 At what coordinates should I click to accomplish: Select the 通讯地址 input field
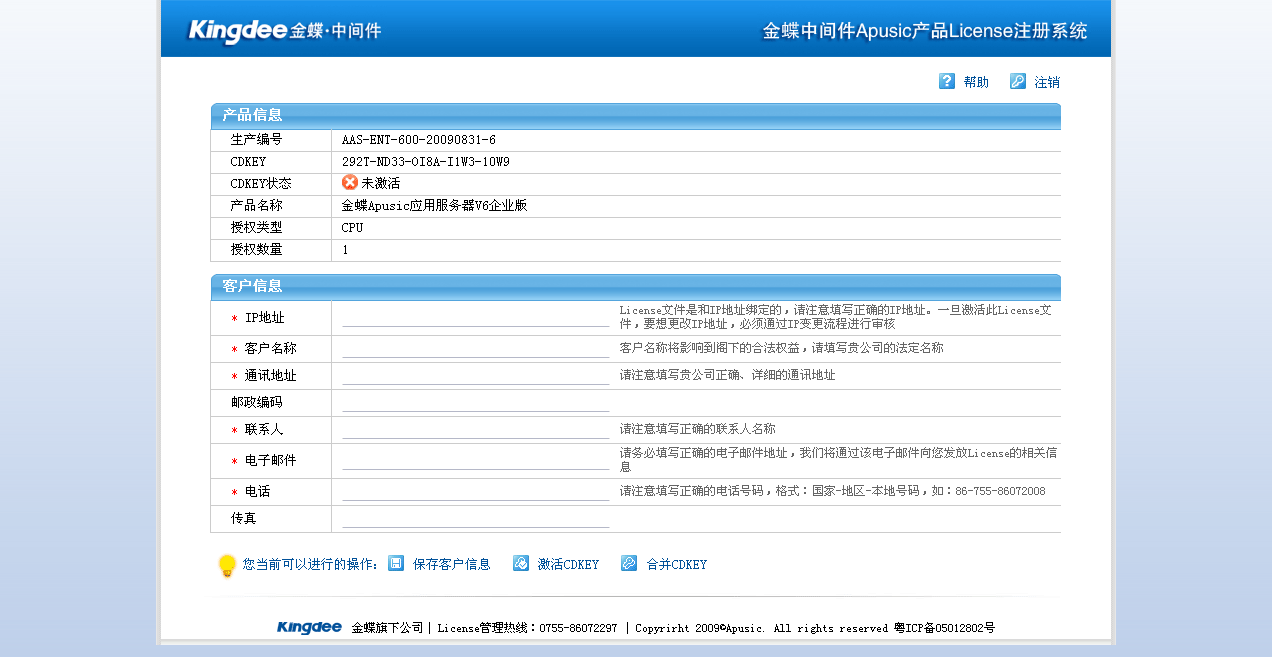pyautogui.click(x=475, y=376)
